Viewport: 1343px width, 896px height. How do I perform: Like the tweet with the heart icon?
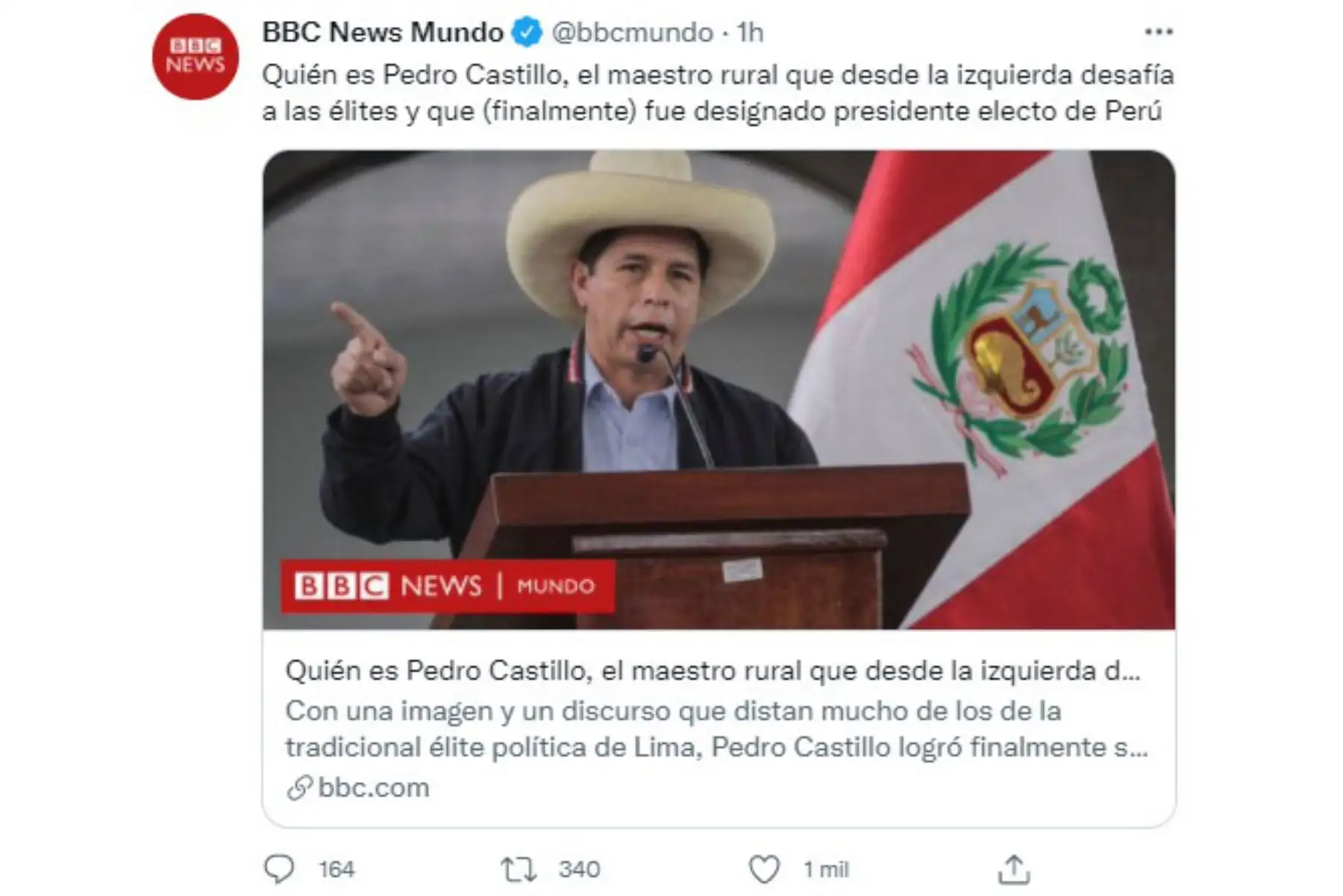764,869
